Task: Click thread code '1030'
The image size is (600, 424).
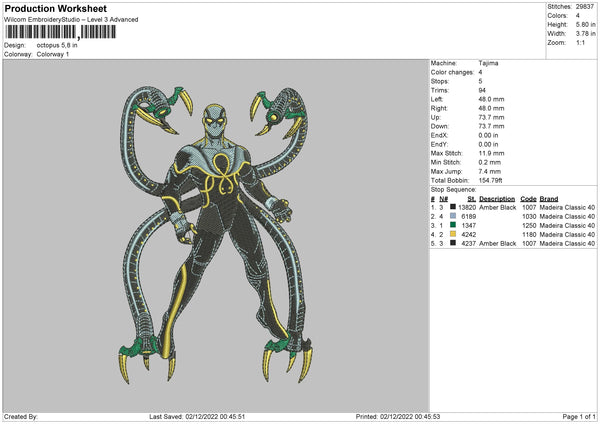Action: point(529,217)
